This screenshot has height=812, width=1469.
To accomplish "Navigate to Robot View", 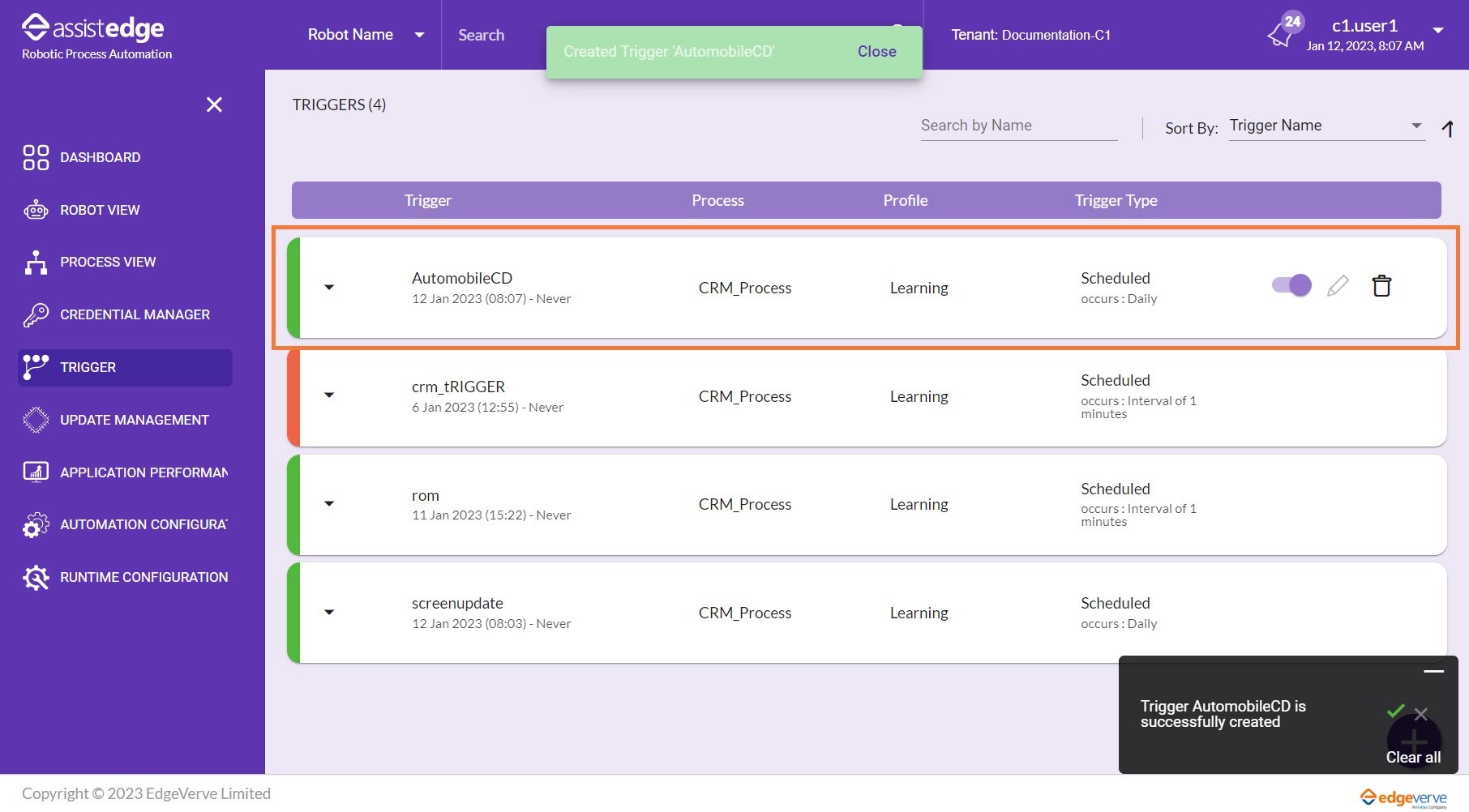I will (x=100, y=210).
